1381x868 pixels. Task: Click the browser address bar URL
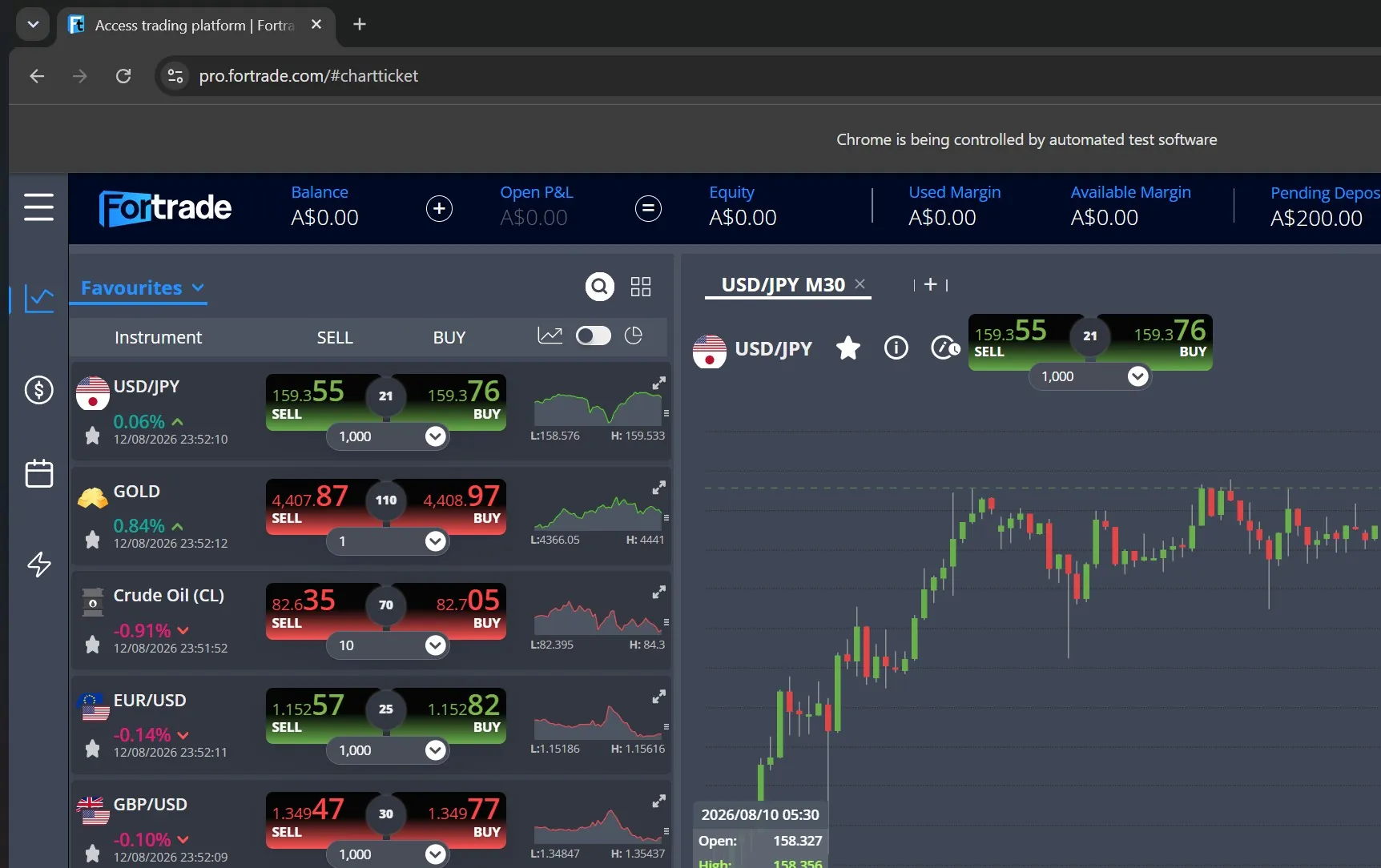[308, 76]
